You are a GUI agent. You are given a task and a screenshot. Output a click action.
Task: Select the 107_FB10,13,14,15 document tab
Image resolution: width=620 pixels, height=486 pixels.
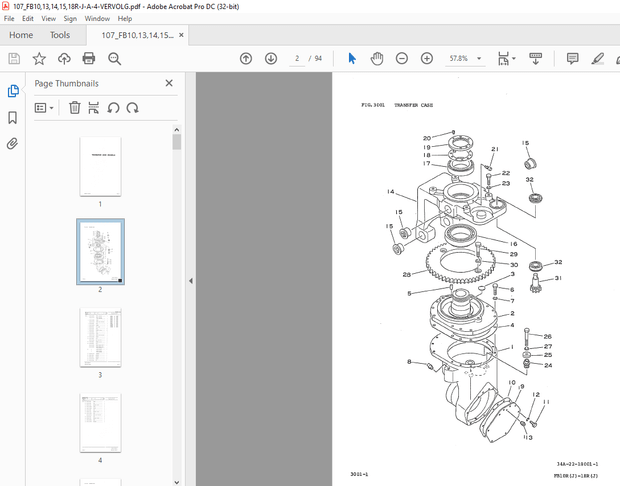click(137, 35)
